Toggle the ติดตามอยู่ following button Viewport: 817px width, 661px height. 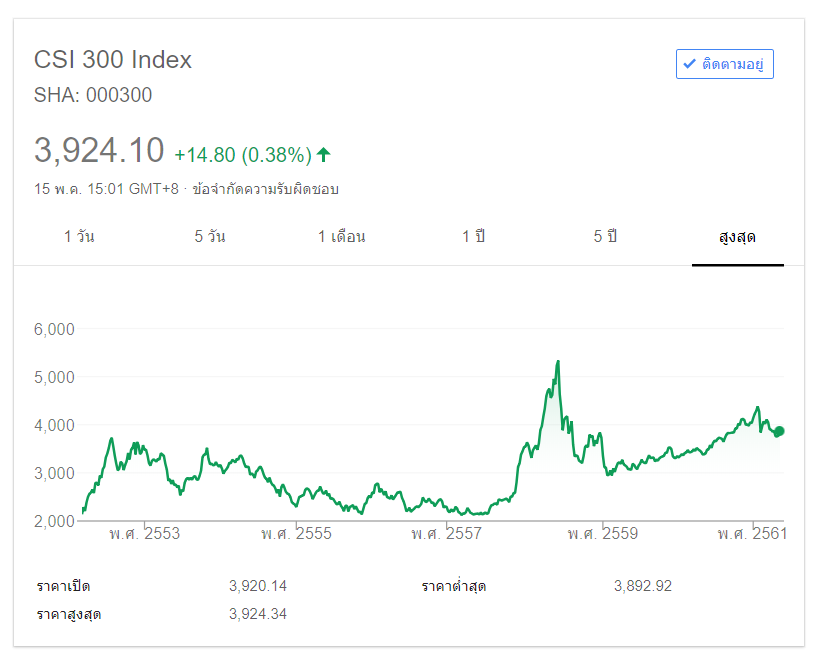724,64
